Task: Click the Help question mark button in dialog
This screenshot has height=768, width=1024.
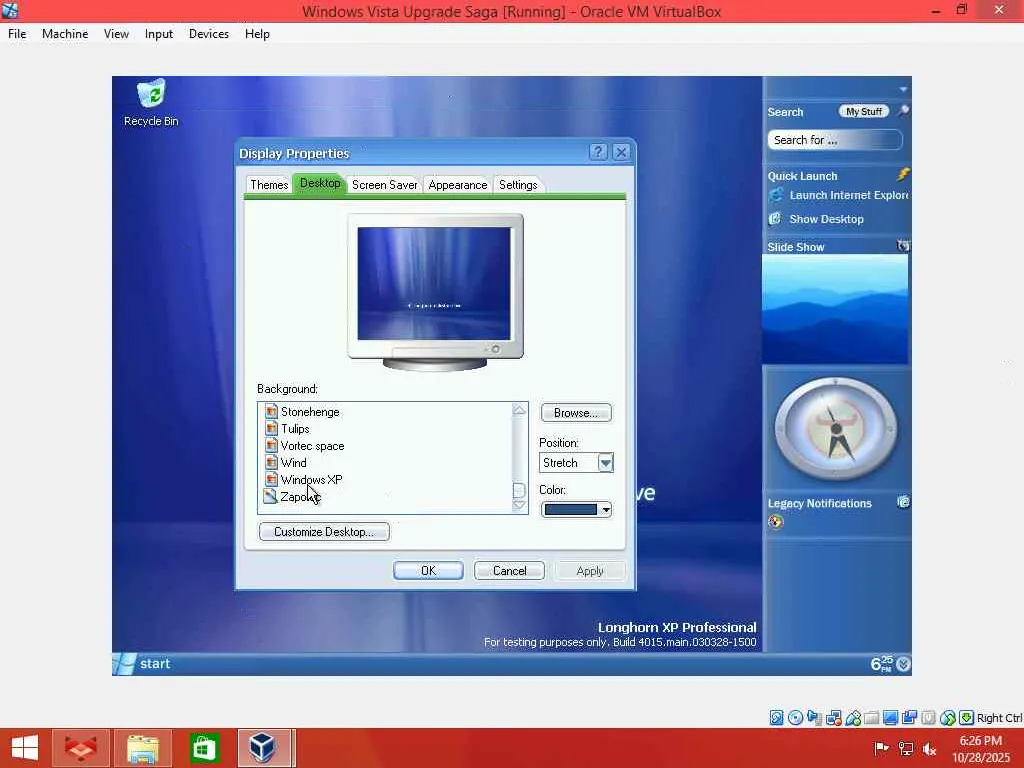Action: [598, 152]
